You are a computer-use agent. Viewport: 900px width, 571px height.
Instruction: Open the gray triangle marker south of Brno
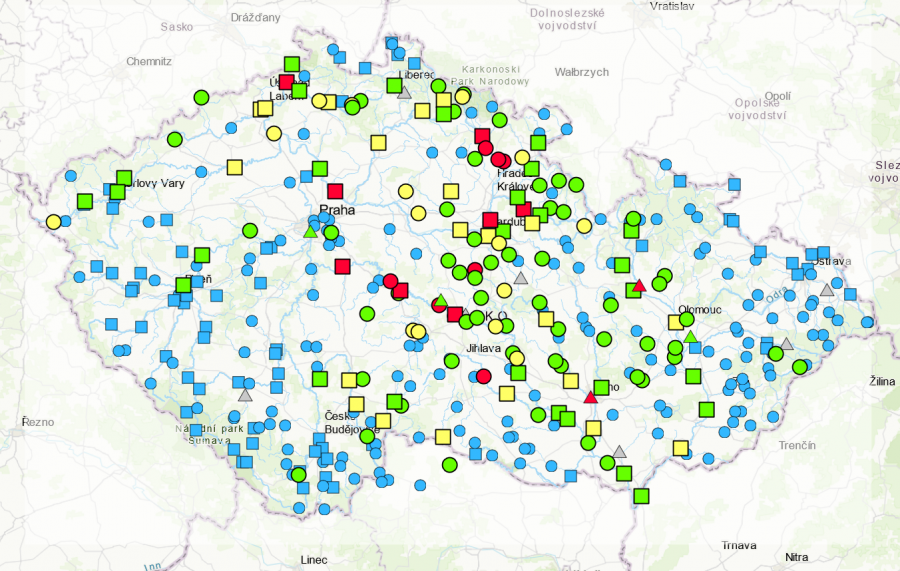coord(619,451)
